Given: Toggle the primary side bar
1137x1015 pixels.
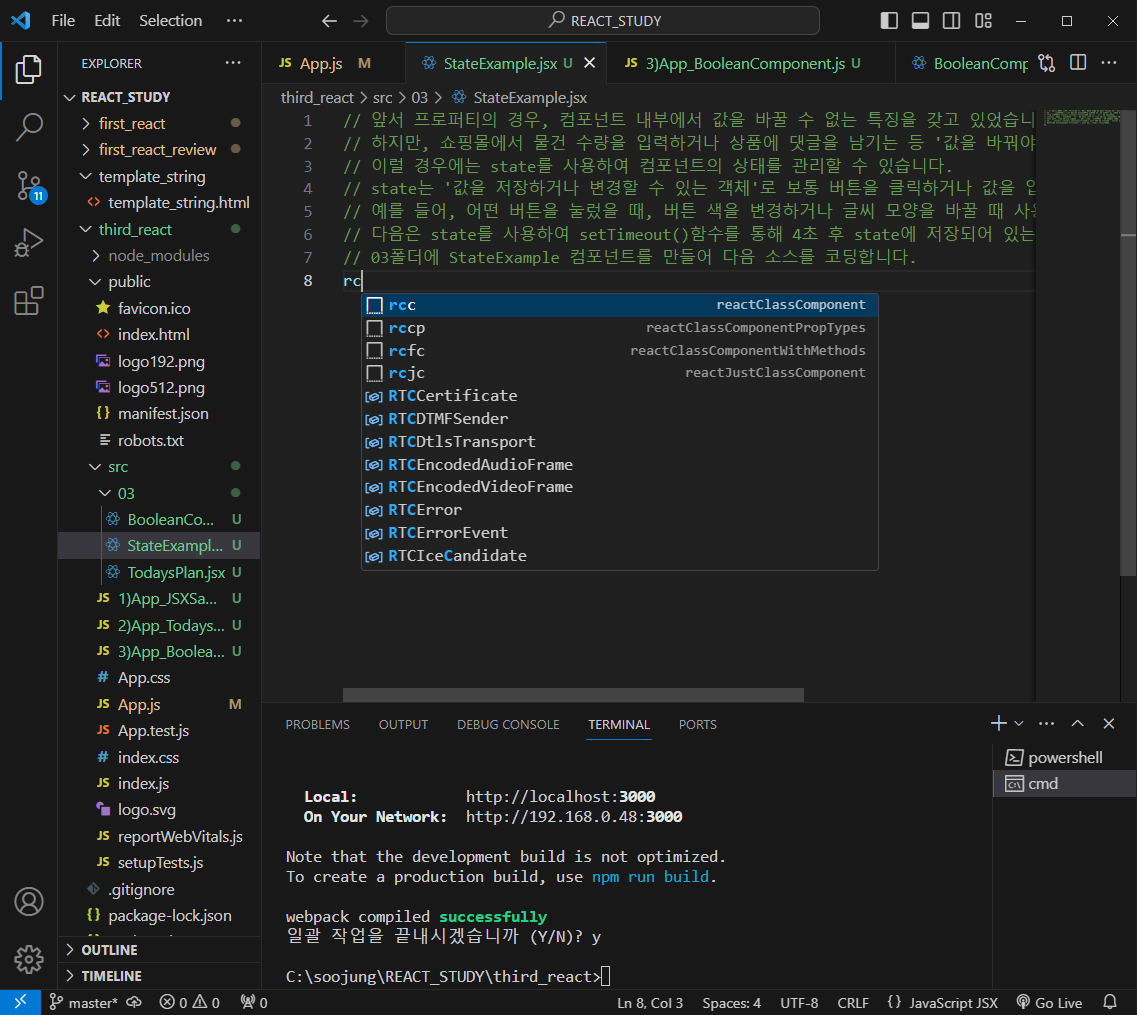Looking at the screenshot, I should 889,21.
